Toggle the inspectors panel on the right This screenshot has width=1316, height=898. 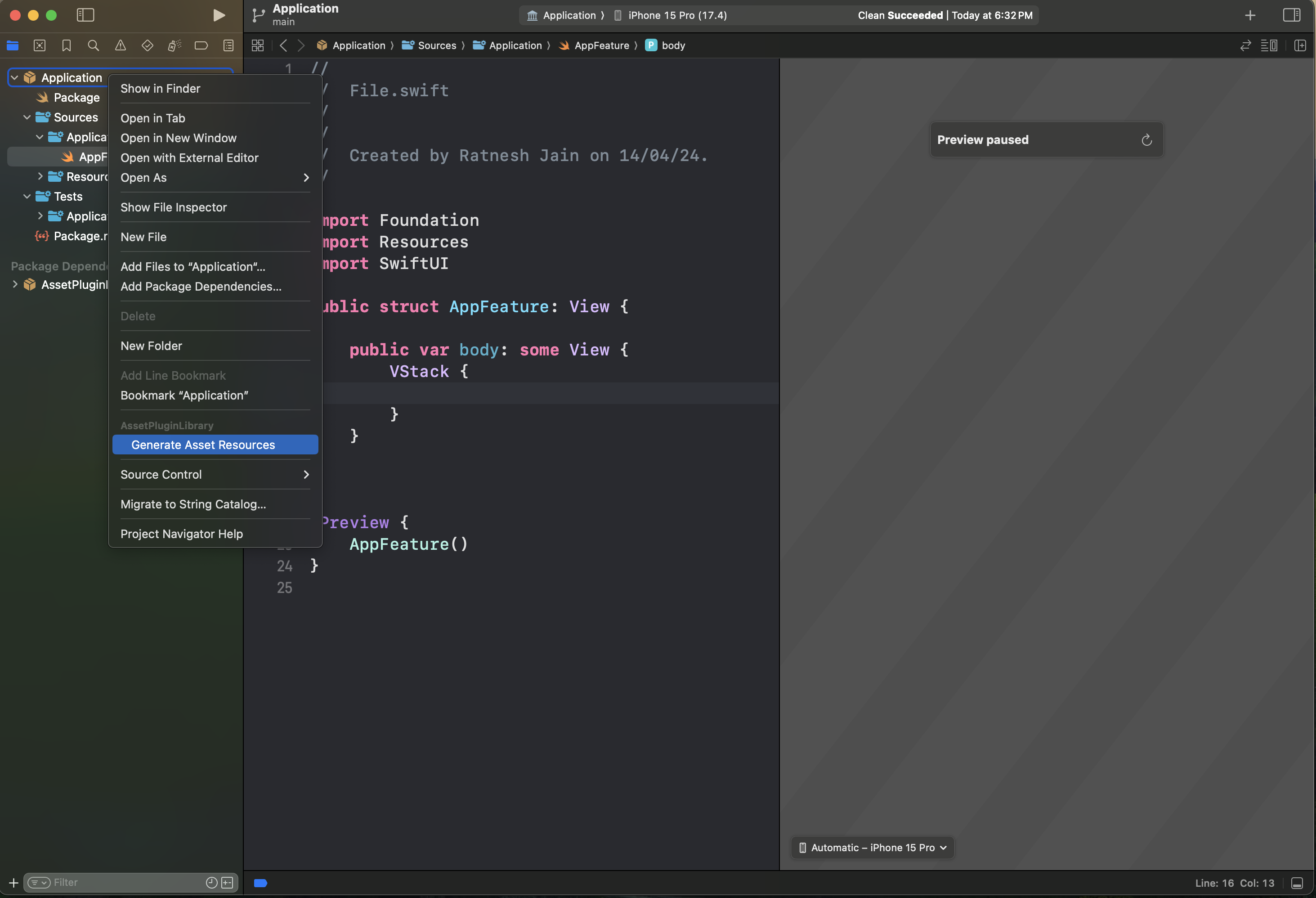pos(1291,15)
